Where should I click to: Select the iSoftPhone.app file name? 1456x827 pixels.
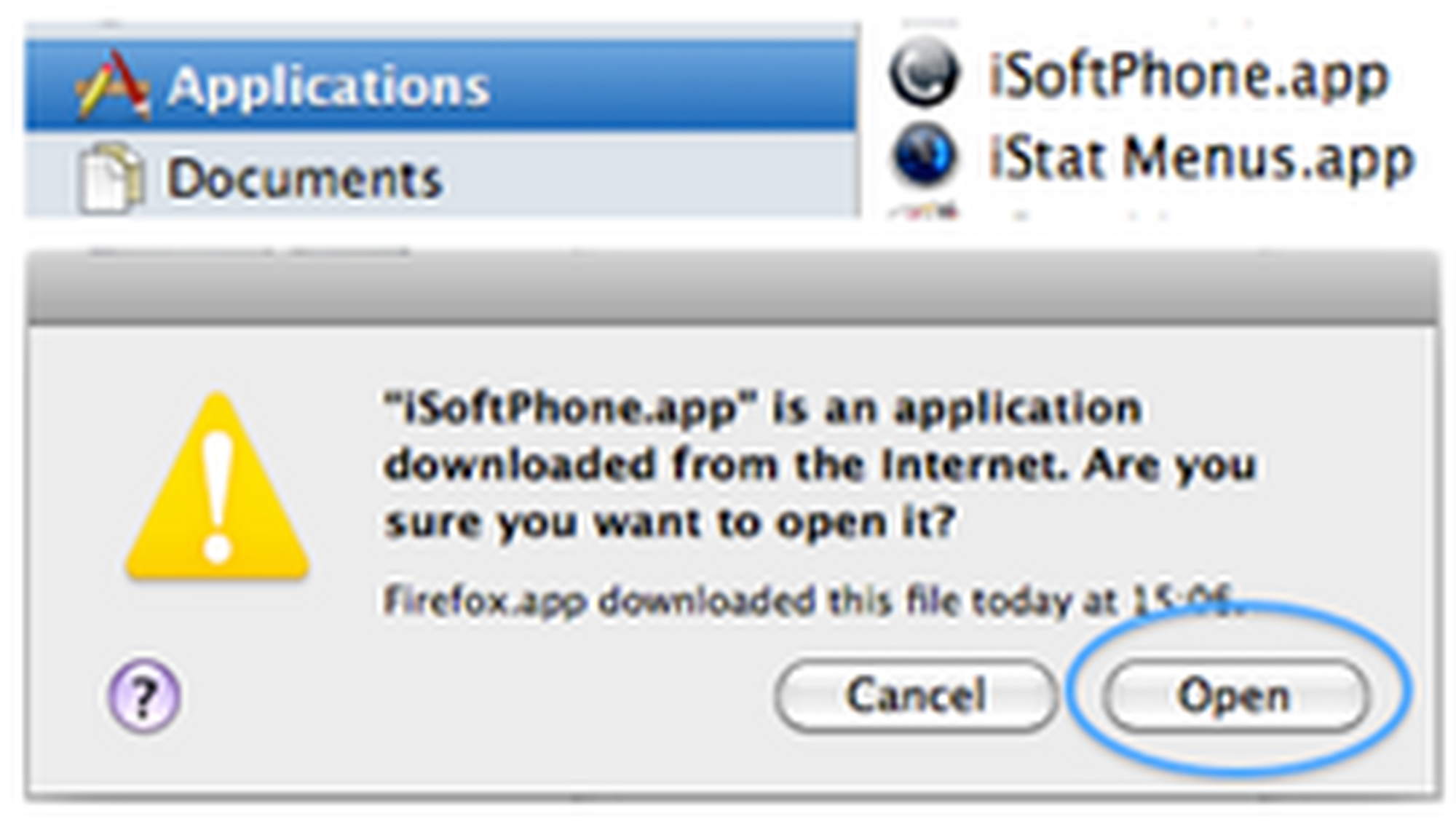click(1189, 76)
